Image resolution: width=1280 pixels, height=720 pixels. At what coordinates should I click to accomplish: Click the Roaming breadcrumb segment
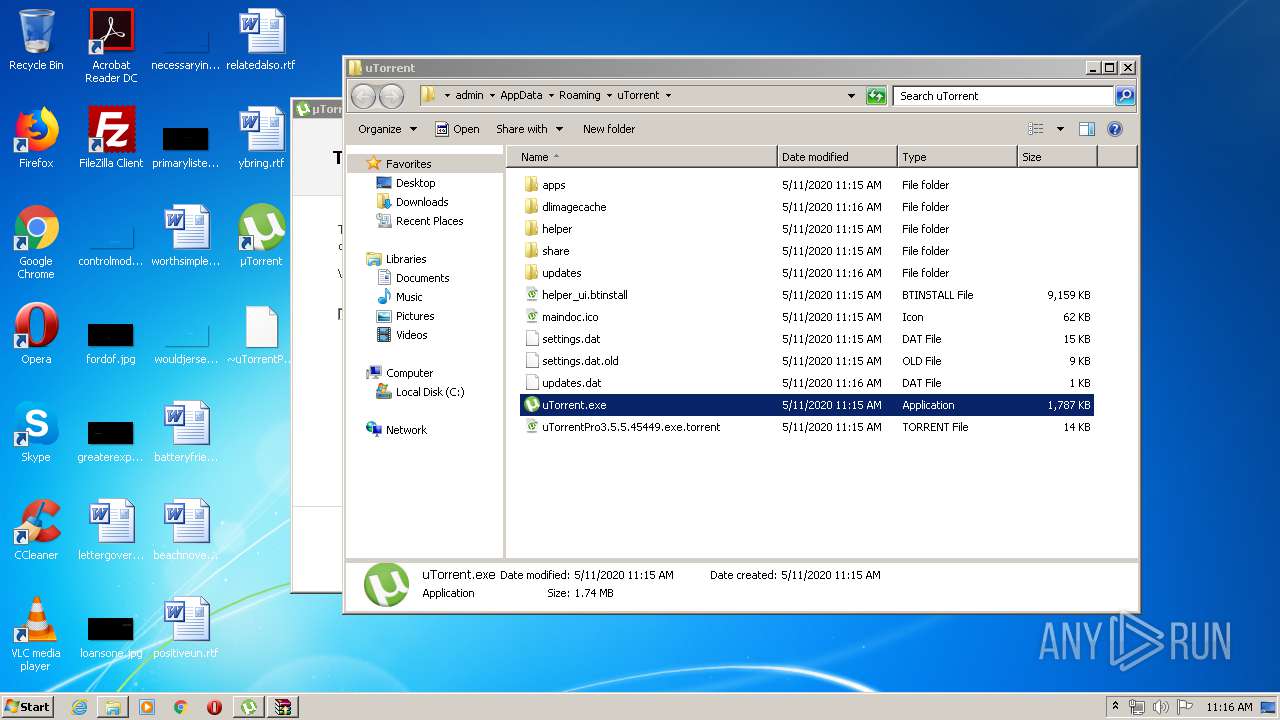pyautogui.click(x=580, y=96)
